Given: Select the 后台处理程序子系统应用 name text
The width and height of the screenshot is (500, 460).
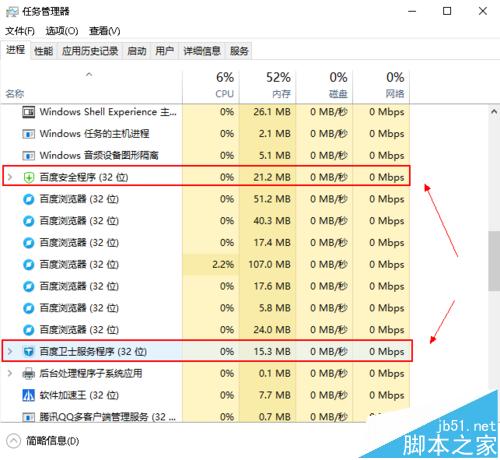Looking at the screenshot, I should (91, 373).
